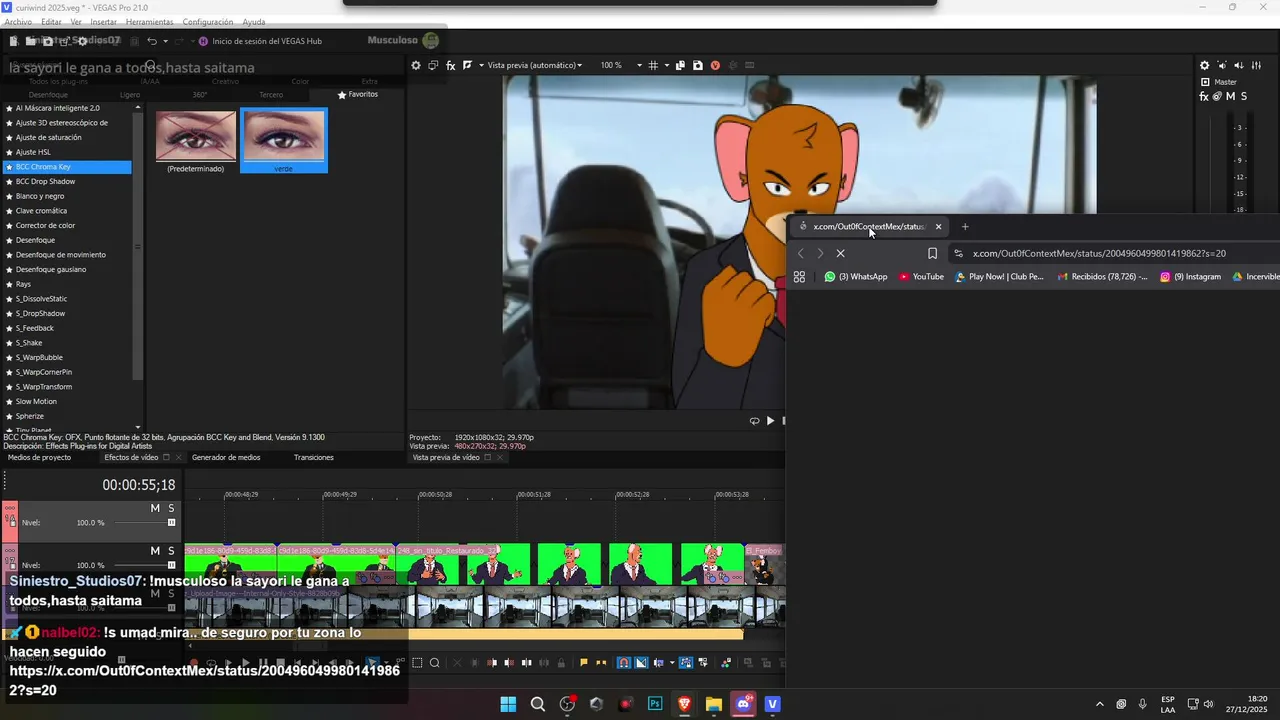
Task: Open master FX icon in Master panel
Action: tap(1204, 96)
